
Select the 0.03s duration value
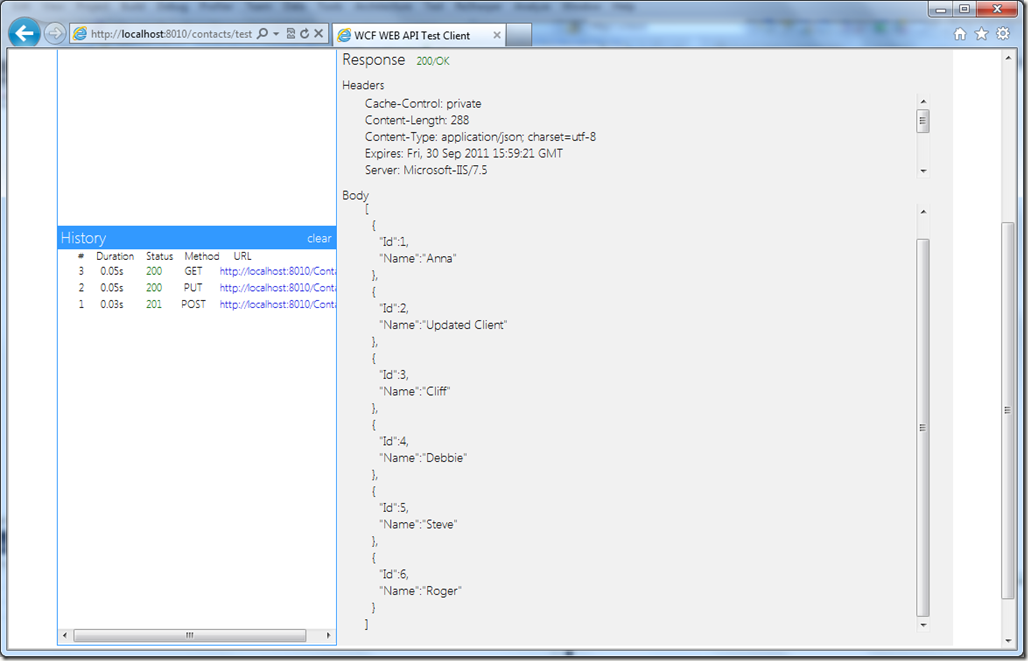[x=112, y=304]
